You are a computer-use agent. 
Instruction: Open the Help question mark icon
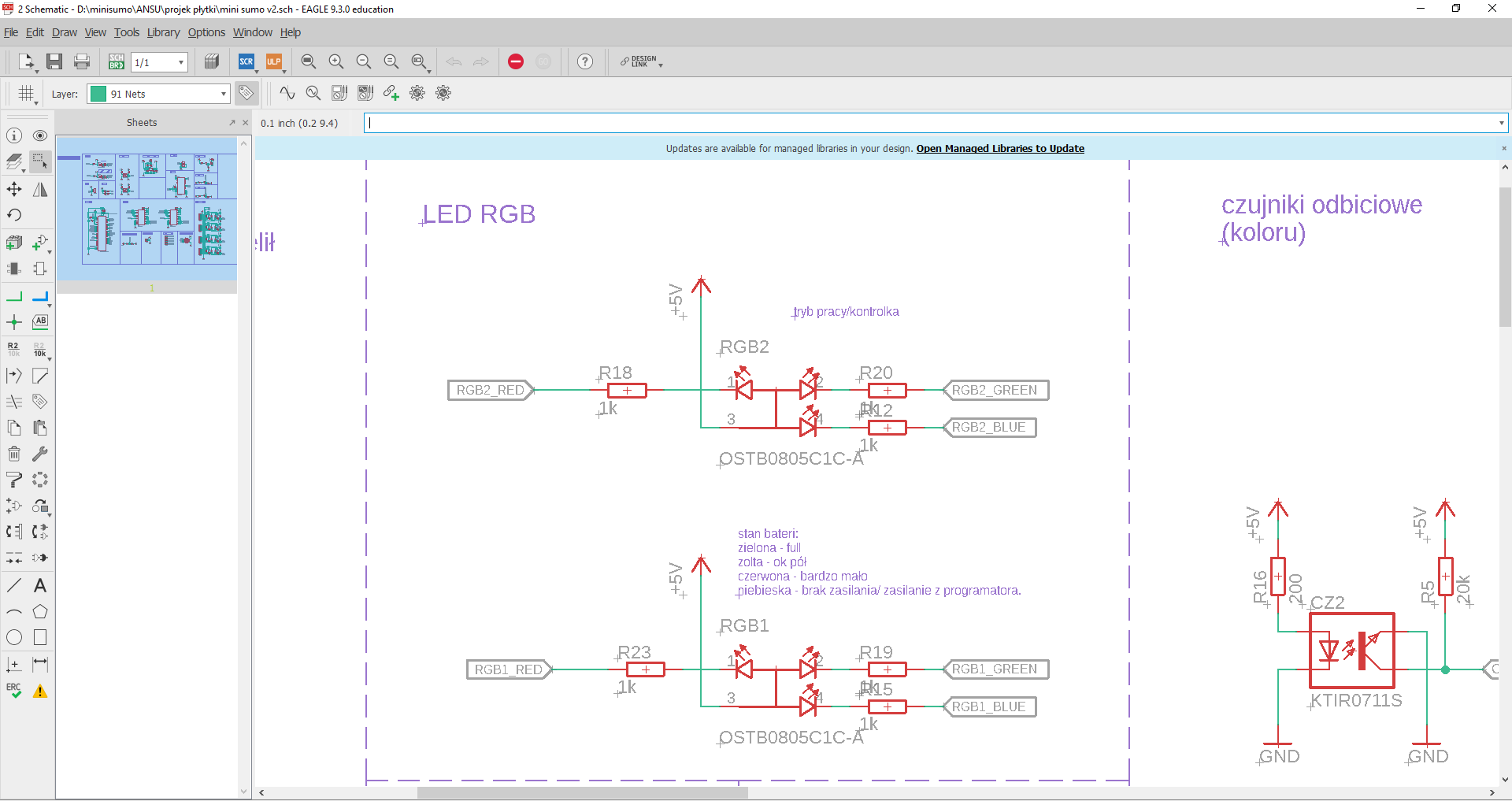585,61
